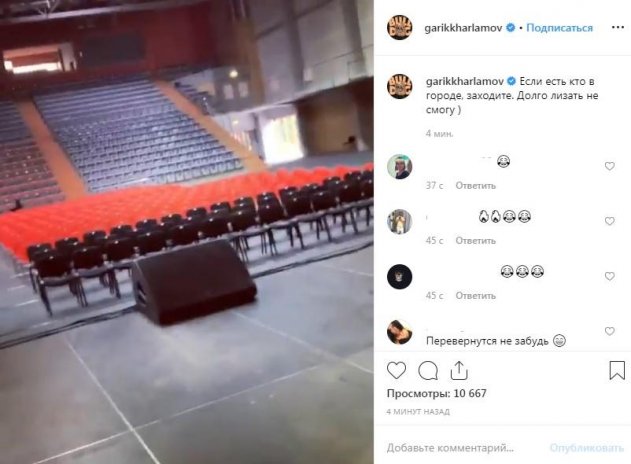Like the post with the heart icon
This screenshot has width=631, height=464.
[396, 370]
